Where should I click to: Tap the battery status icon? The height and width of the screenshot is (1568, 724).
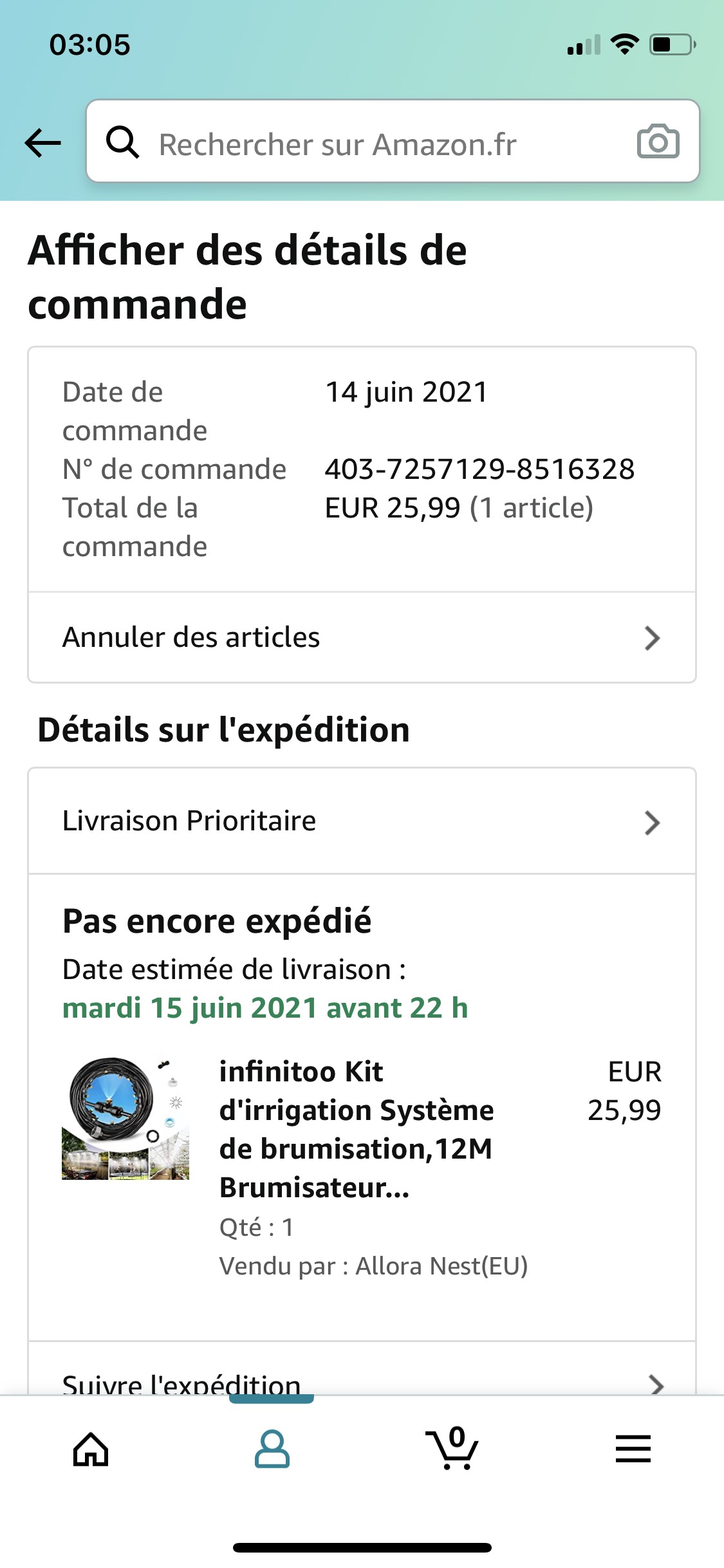pos(672,45)
